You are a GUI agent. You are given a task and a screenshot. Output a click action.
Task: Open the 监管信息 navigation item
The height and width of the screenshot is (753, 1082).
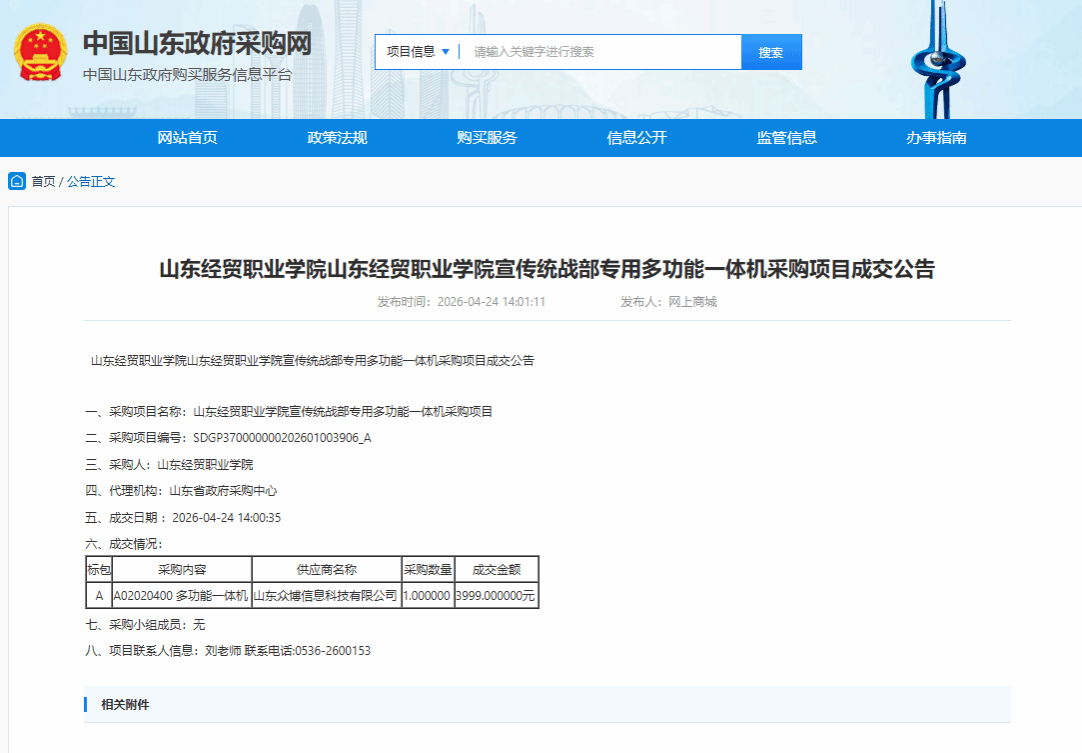(x=786, y=137)
